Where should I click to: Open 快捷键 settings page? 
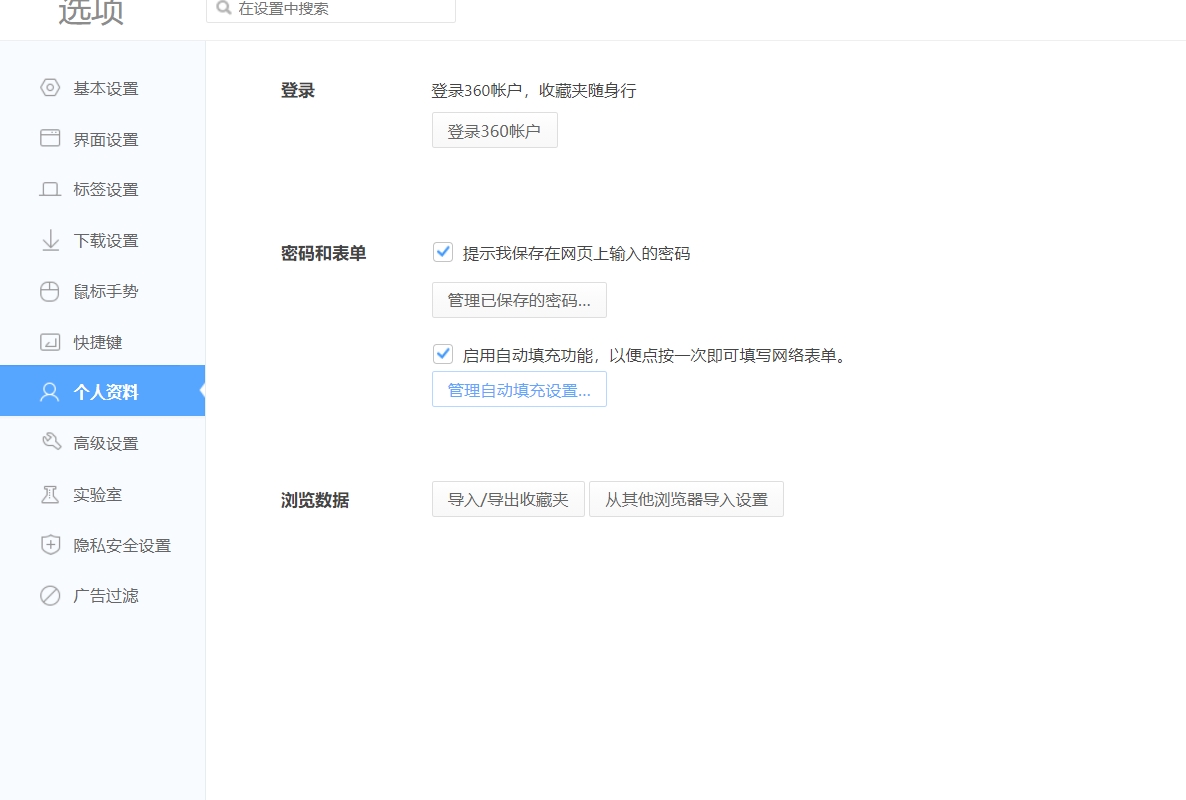[x=102, y=342]
